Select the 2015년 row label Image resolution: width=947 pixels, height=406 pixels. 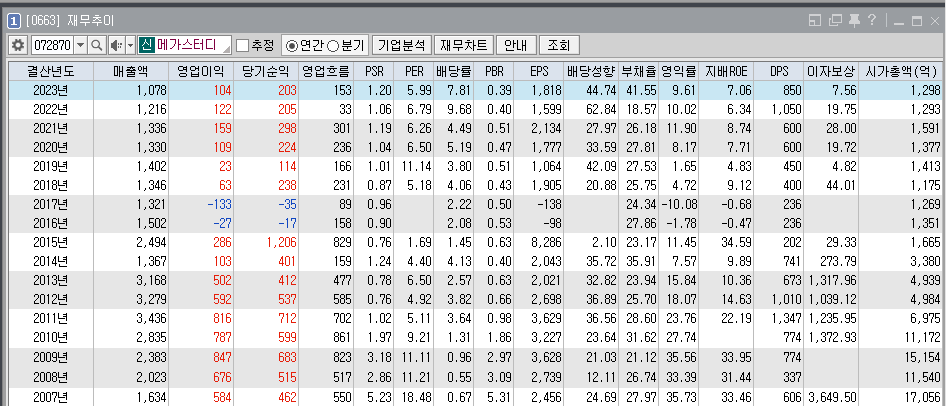[x=51, y=243]
